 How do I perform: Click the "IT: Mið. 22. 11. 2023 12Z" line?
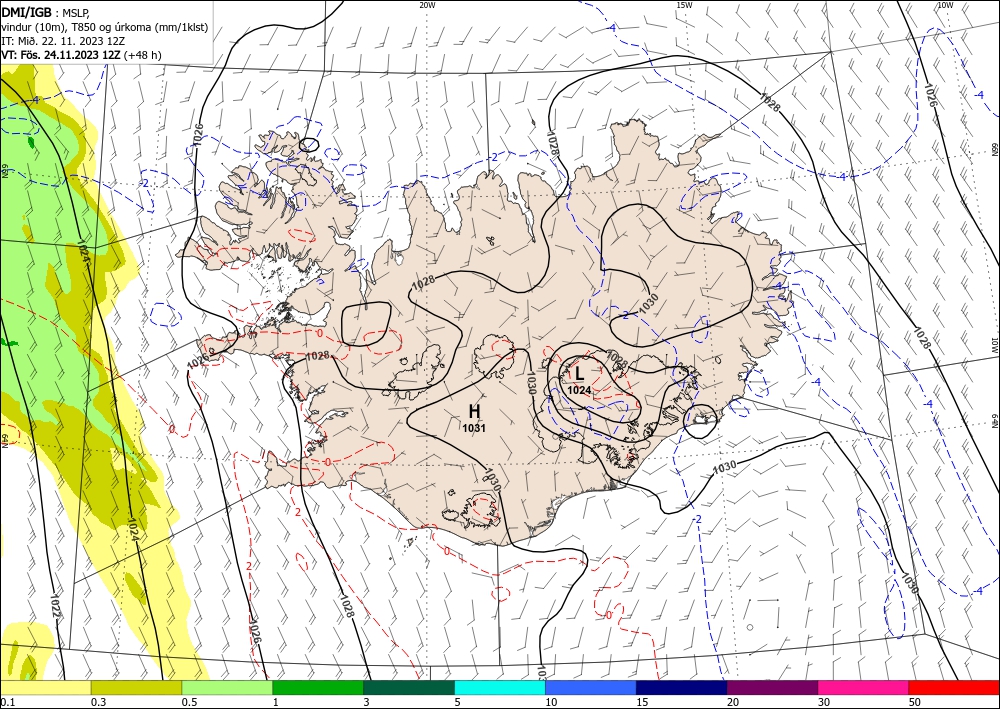63,41
